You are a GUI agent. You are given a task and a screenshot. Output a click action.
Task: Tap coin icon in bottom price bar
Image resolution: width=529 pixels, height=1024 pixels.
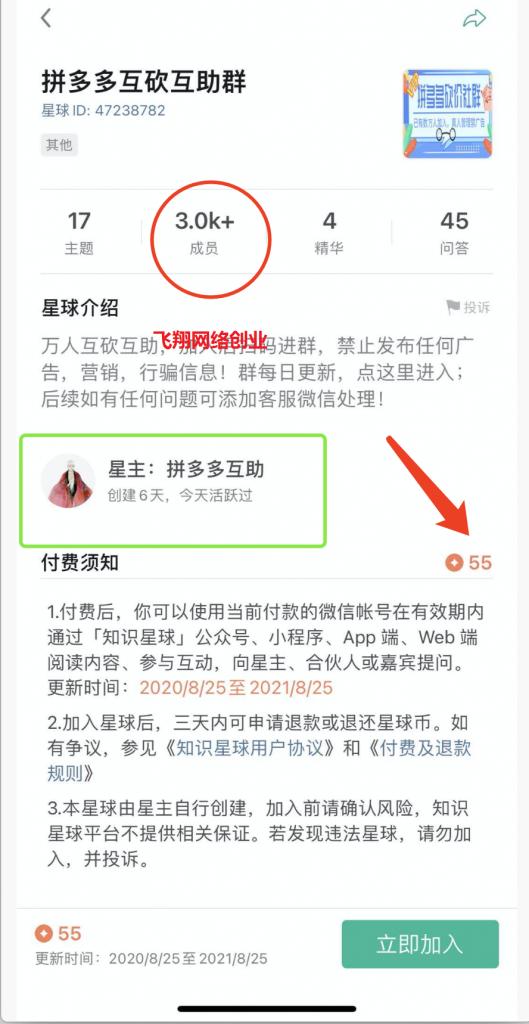[44, 934]
